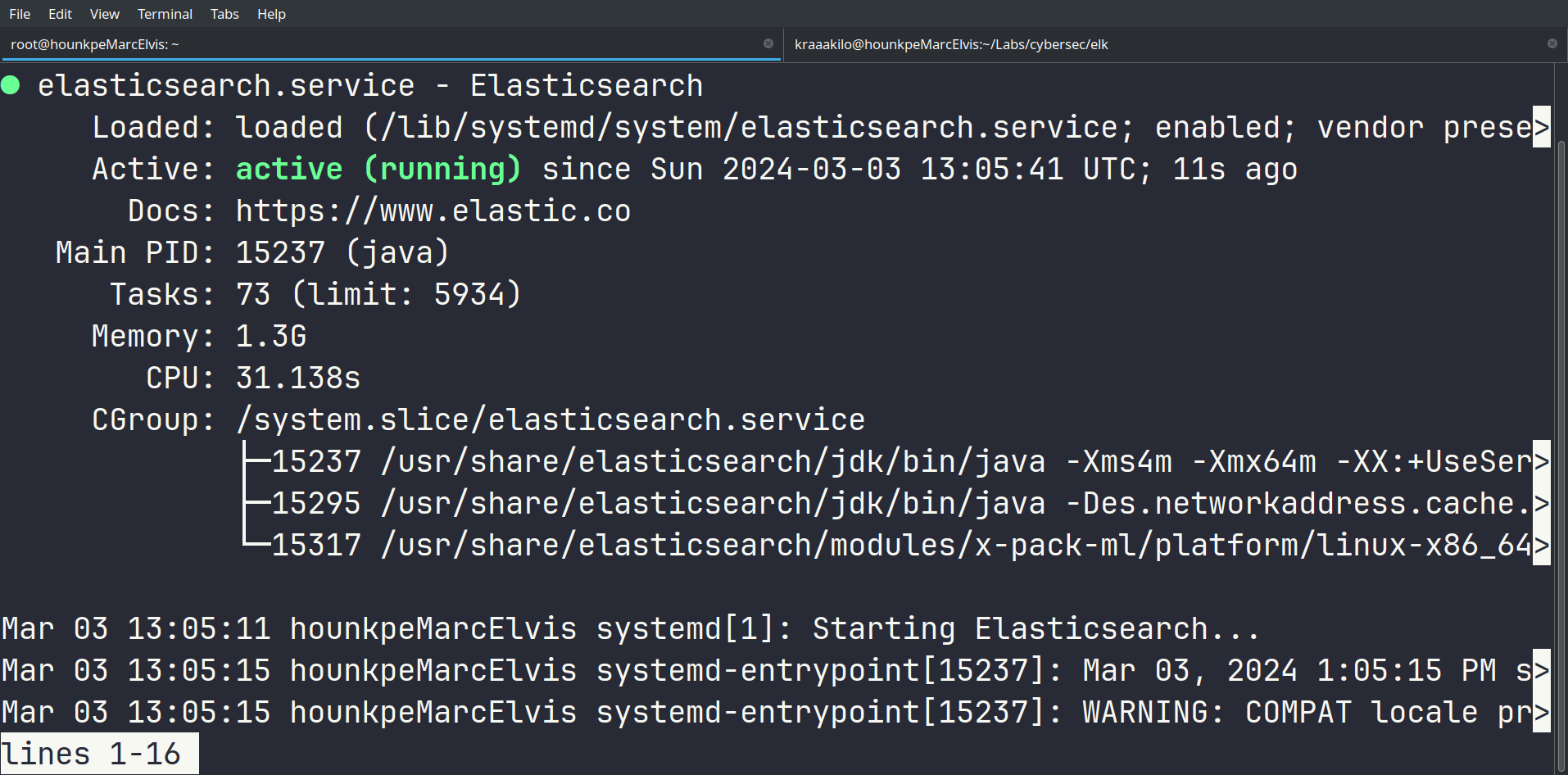
Task: Switch to the kraaakilo elk tab
Action: [950, 44]
